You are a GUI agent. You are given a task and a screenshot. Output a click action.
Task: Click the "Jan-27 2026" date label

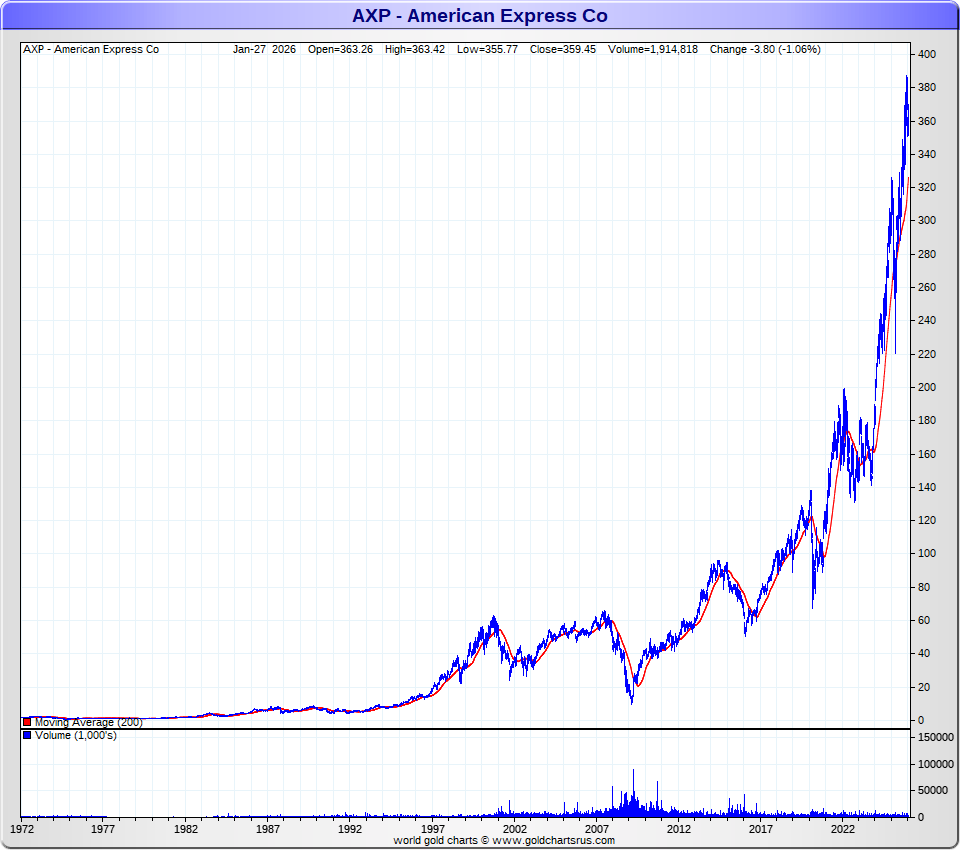(264, 49)
